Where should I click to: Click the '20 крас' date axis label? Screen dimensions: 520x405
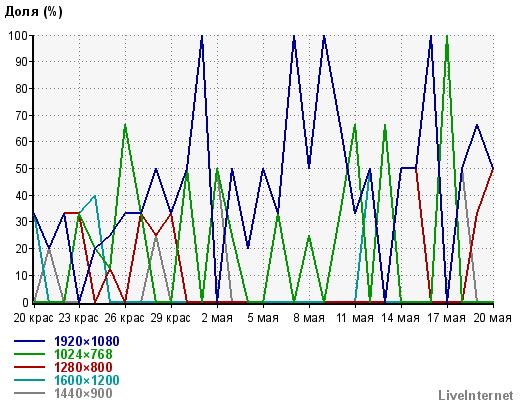(33, 318)
